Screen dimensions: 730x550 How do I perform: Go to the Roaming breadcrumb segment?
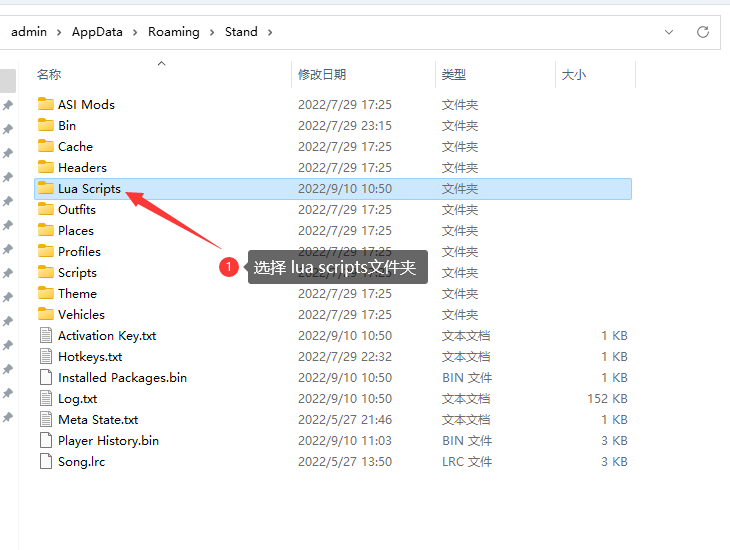pos(174,32)
